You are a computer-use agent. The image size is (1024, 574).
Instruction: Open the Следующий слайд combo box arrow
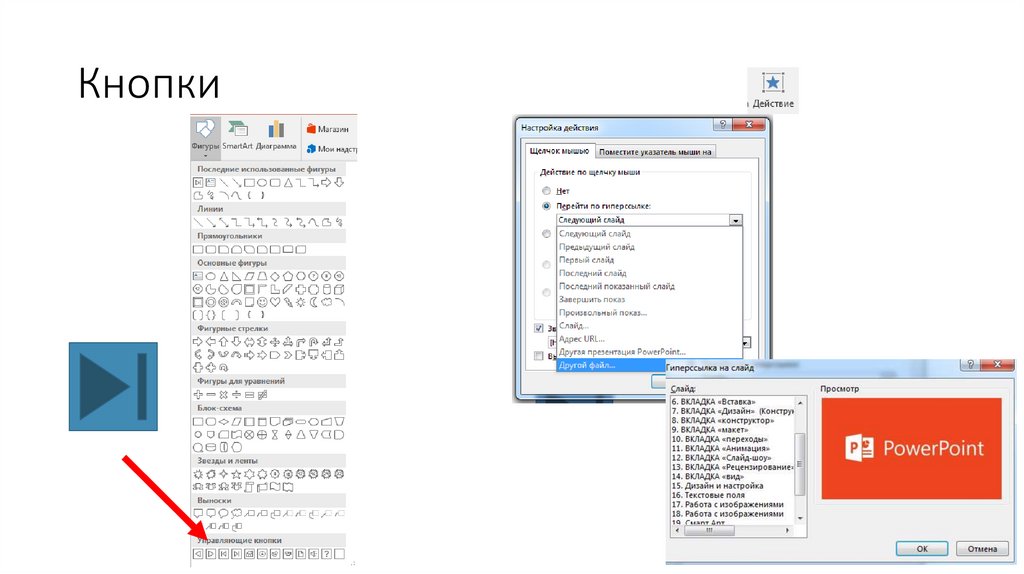point(735,221)
